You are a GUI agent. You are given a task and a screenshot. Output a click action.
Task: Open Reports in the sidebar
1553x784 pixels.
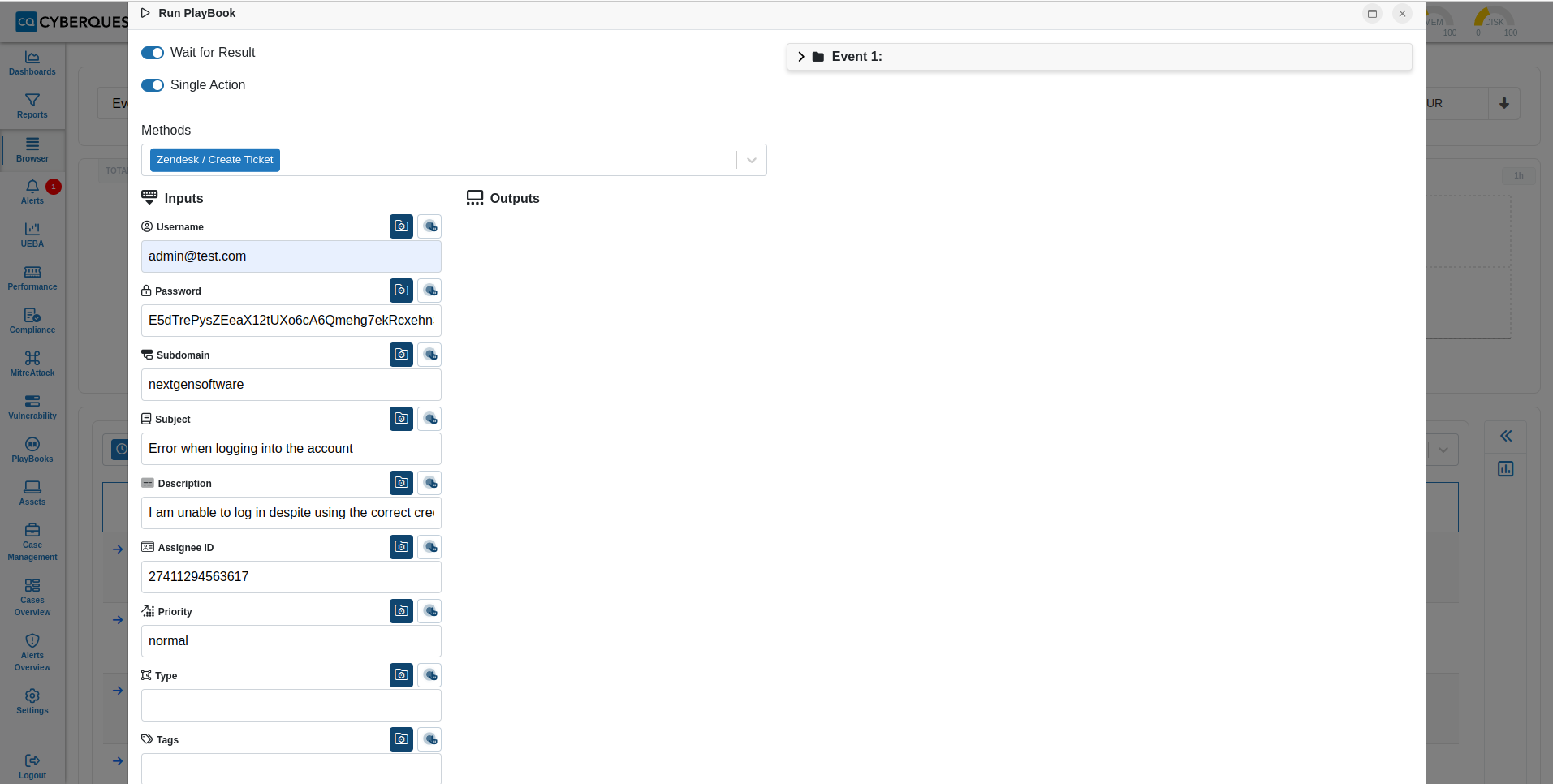(x=32, y=106)
